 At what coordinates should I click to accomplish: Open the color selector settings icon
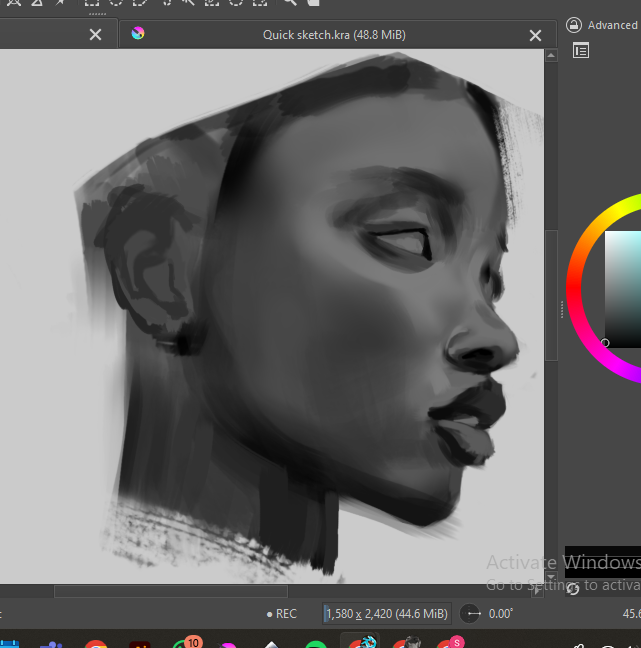point(581,51)
